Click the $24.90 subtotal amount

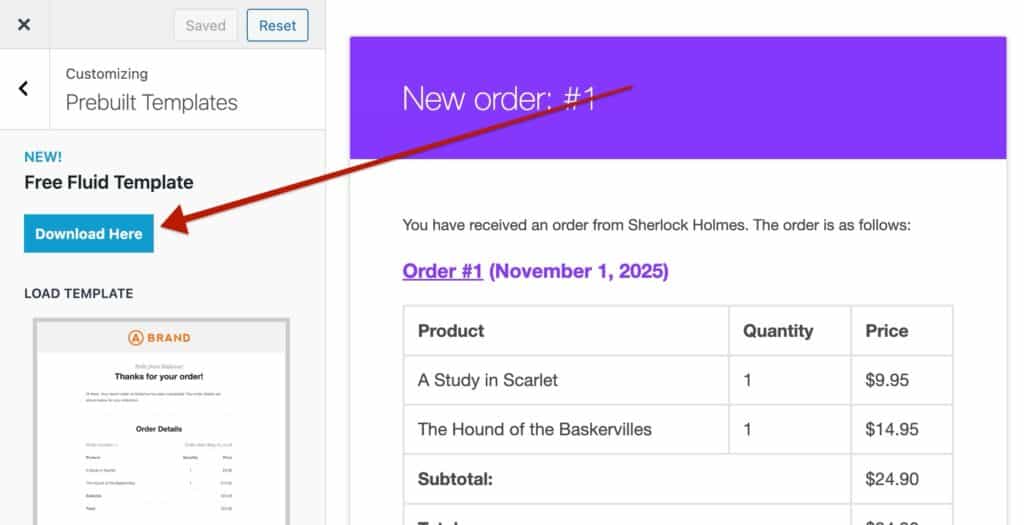pos(892,479)
